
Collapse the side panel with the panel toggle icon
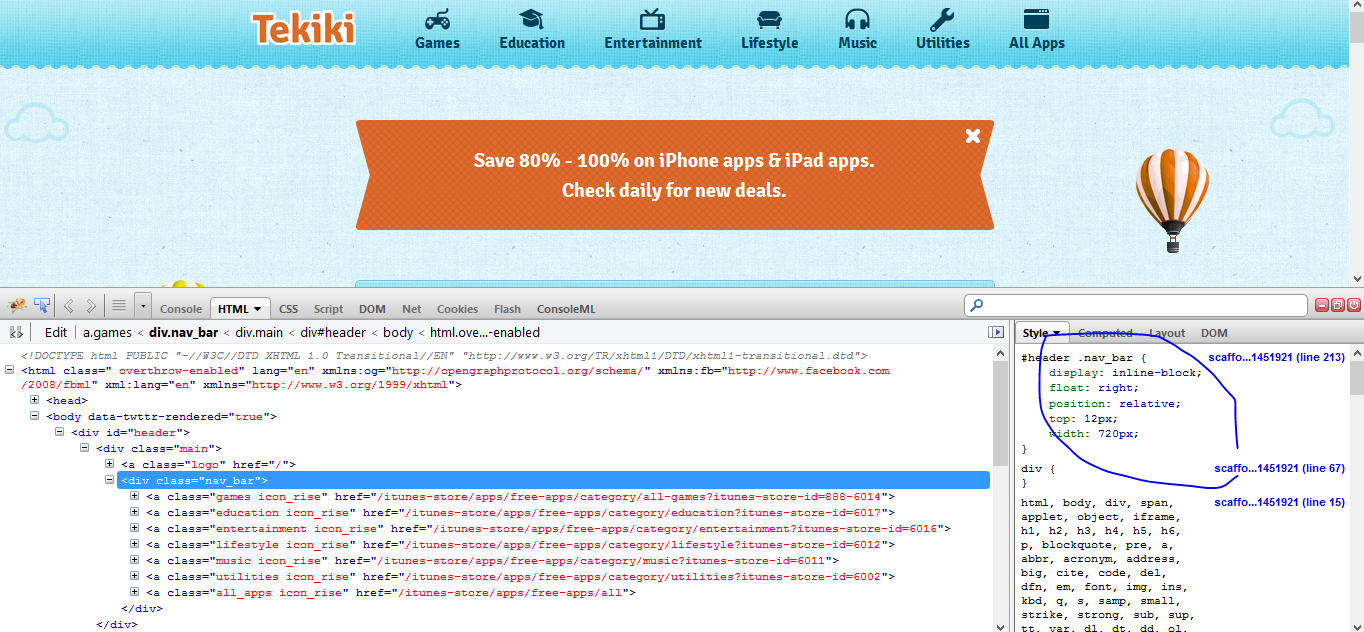pos(996,332)
